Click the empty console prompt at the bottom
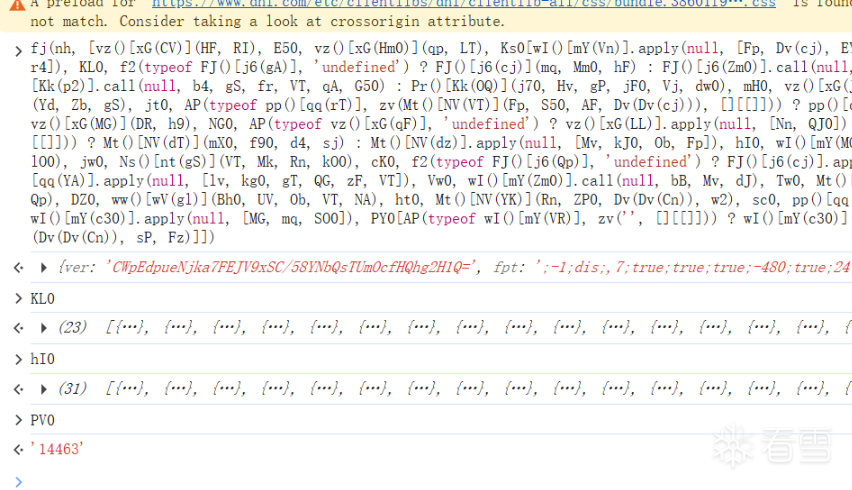The height and width of the screenshot is (490, 852). point(400,480)
